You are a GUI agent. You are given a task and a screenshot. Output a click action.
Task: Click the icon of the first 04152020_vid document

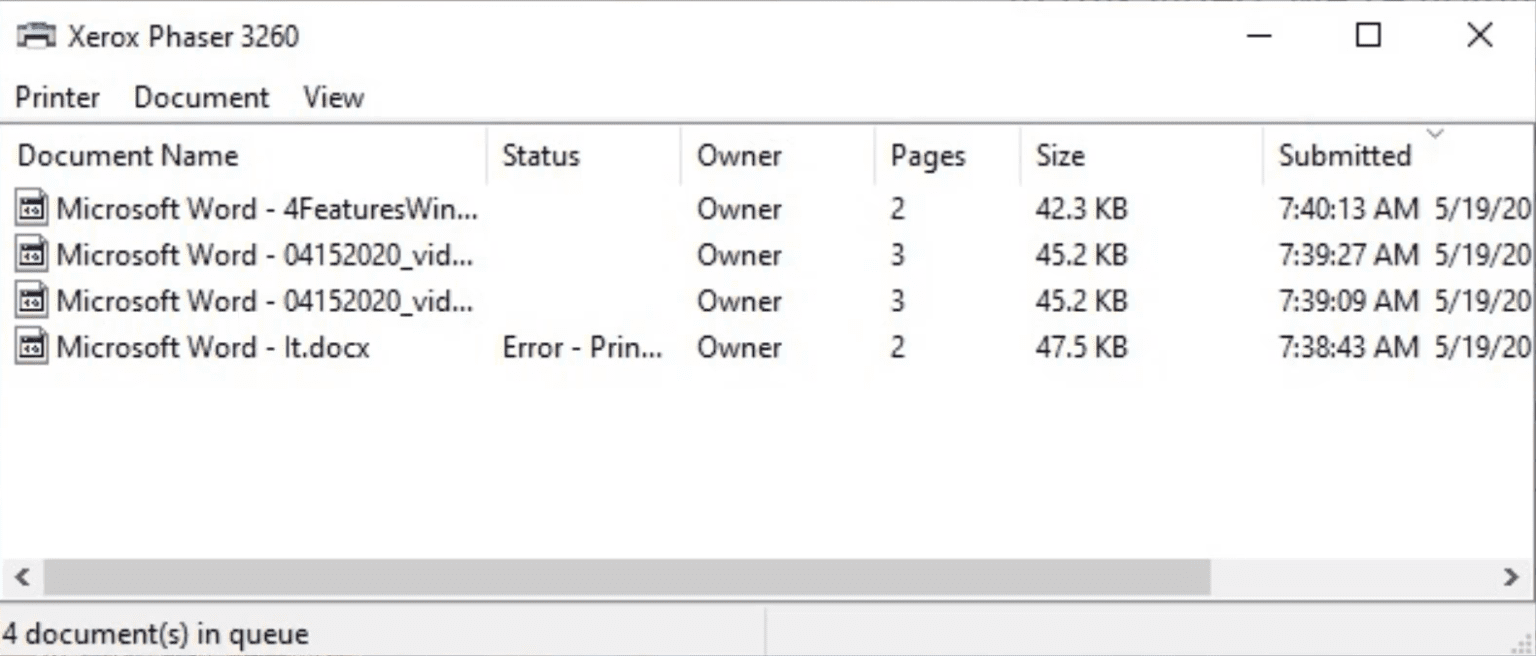tap(31, 255)
